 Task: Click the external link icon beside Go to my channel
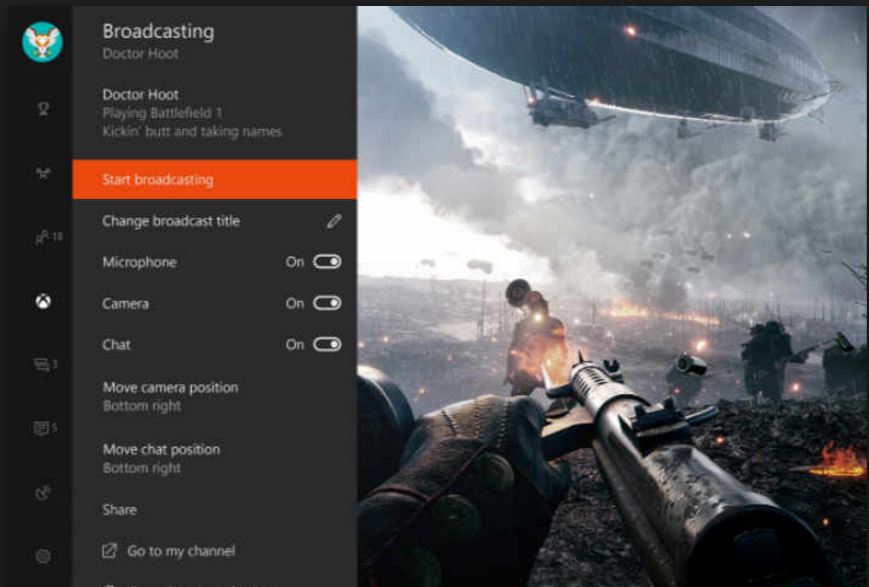point(110,551)
